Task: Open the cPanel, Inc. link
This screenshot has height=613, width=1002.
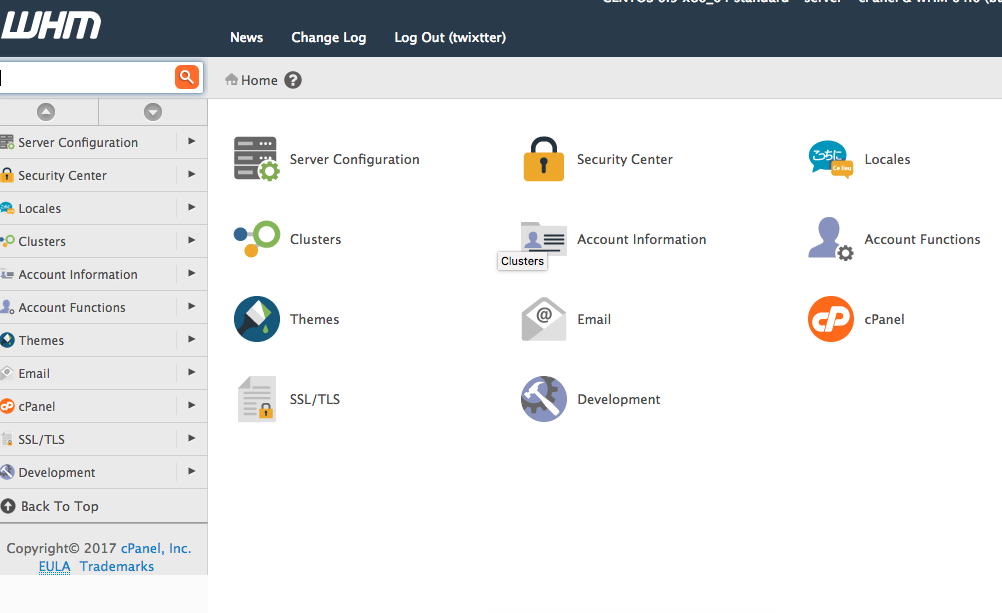Action: 156,548
